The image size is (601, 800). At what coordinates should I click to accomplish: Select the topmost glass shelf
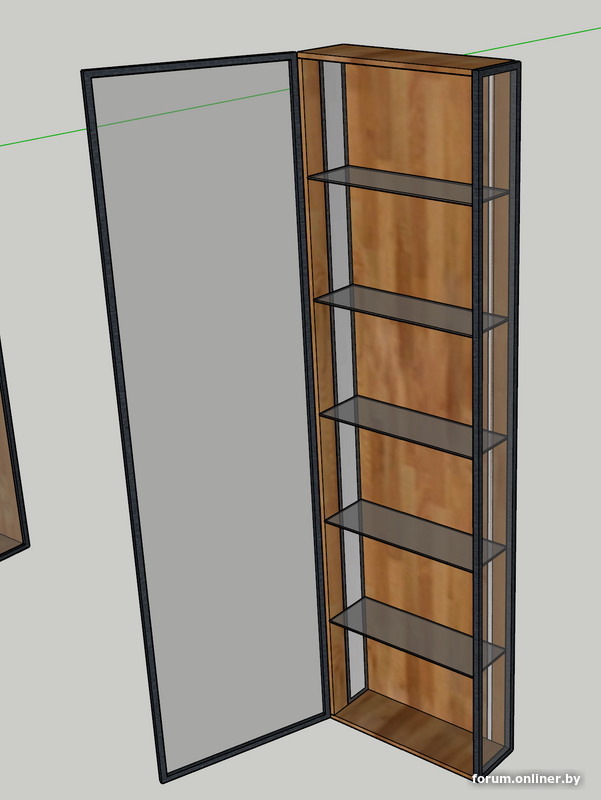click(x=408, y=185)
